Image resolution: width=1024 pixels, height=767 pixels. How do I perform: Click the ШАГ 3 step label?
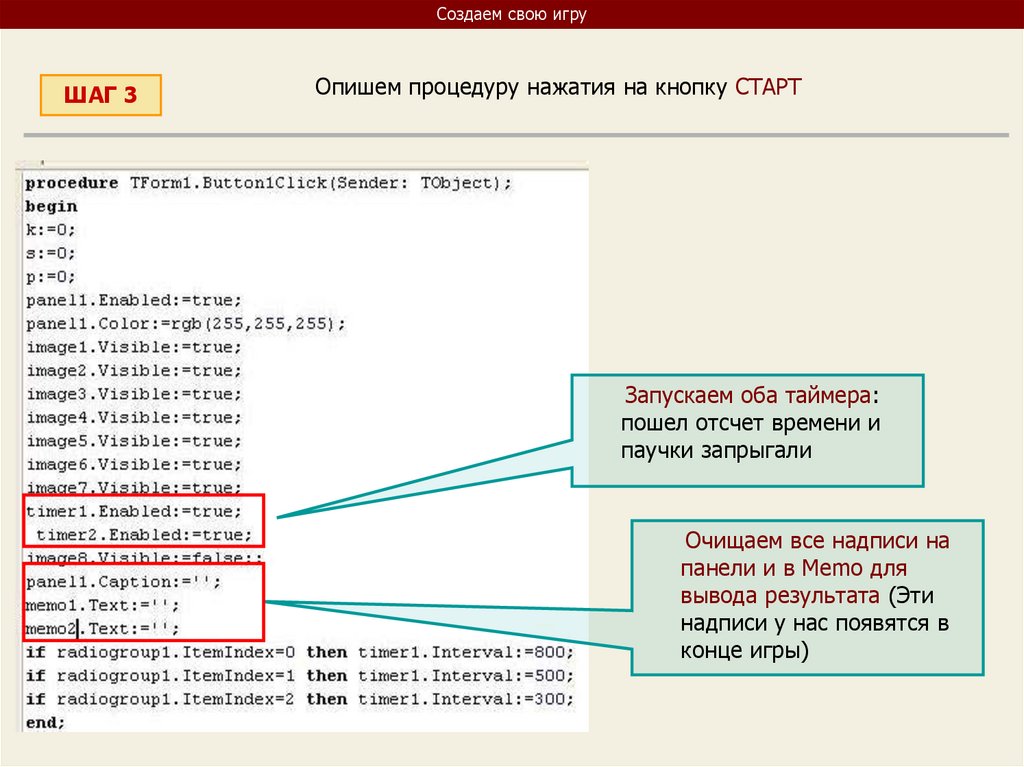point(101,95)
